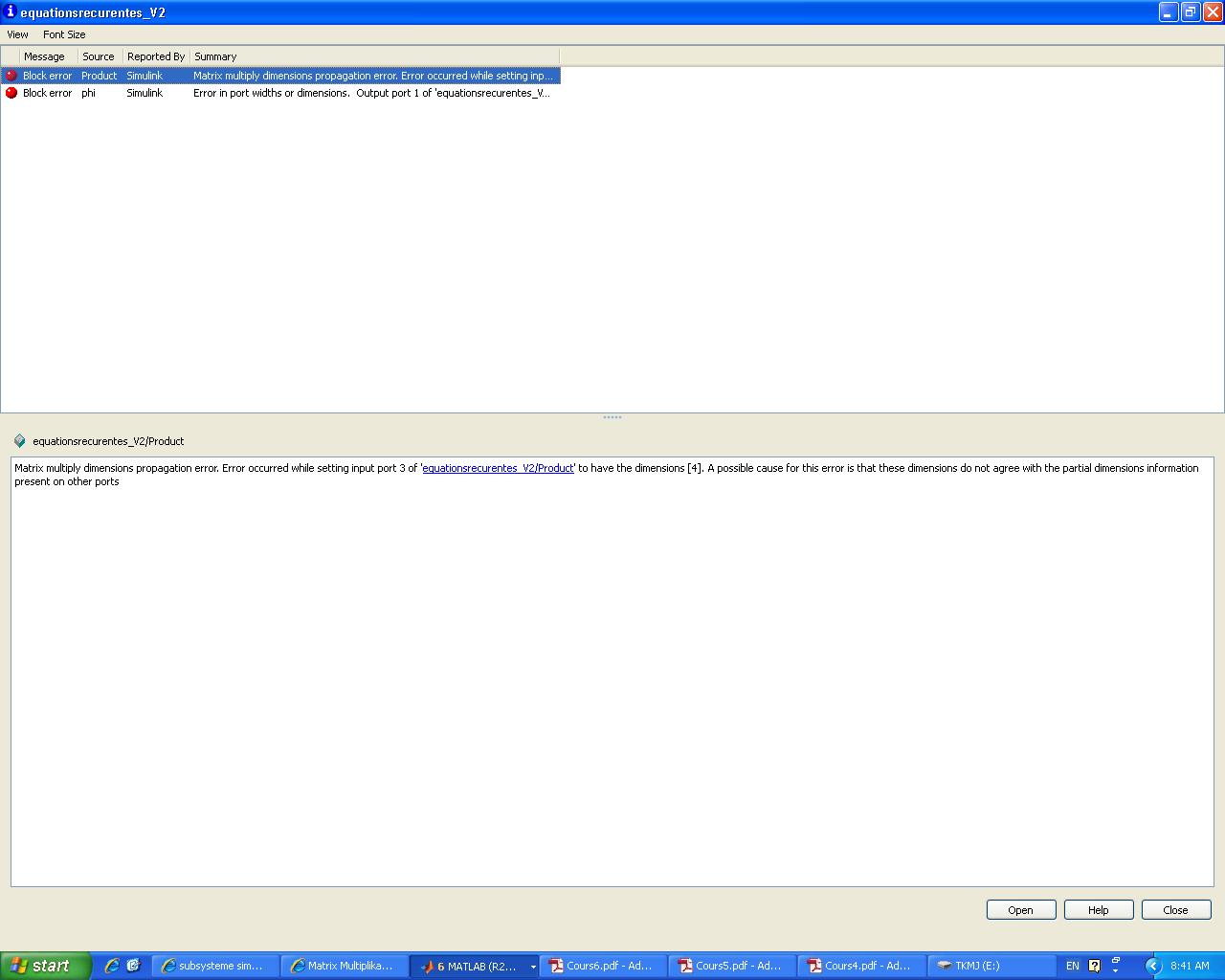The height and width of the screenshot is (980, 1225).
Task: Expand hidden system tray icons
Action: point(1153,966)
